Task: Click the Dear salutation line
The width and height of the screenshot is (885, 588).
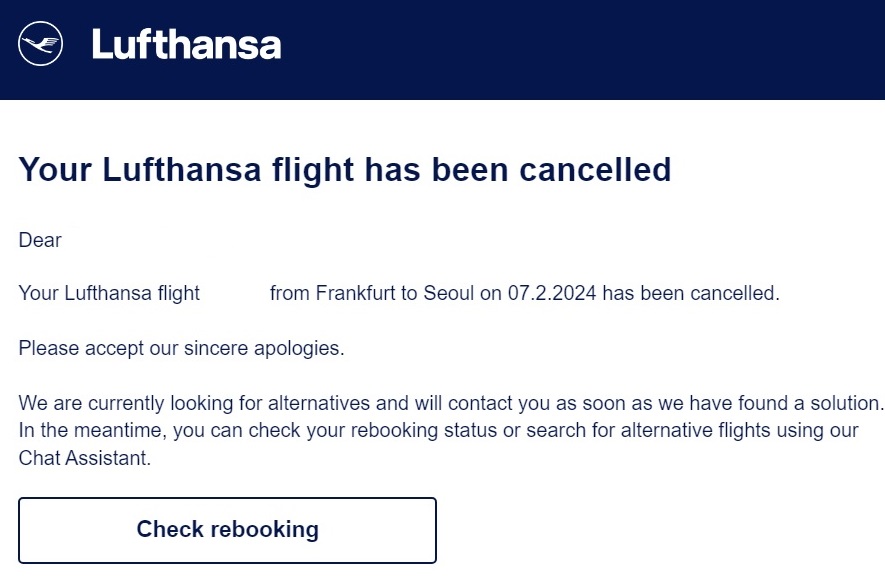Action: (x=39, y=240)
